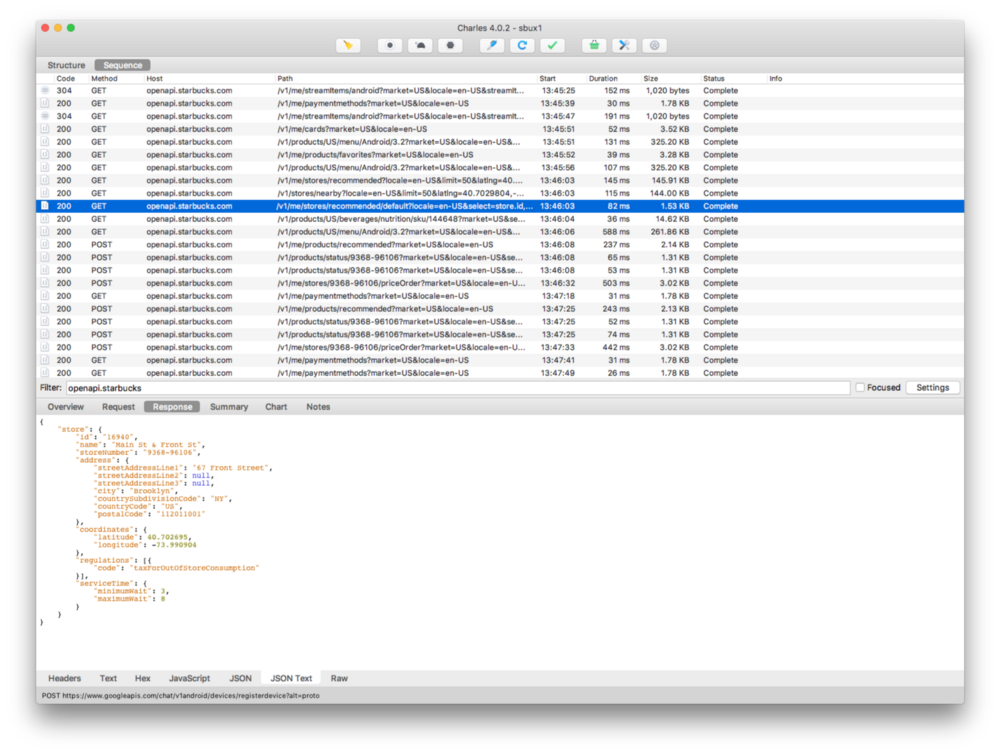Show the Chart tab
The height and width of the screenshot is (755, 1000).
pos(276,407)
